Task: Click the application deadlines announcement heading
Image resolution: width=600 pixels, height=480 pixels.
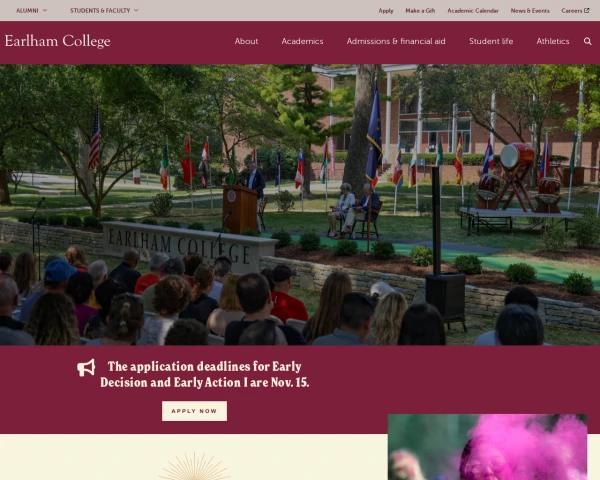Action: (x=205, y=374)
